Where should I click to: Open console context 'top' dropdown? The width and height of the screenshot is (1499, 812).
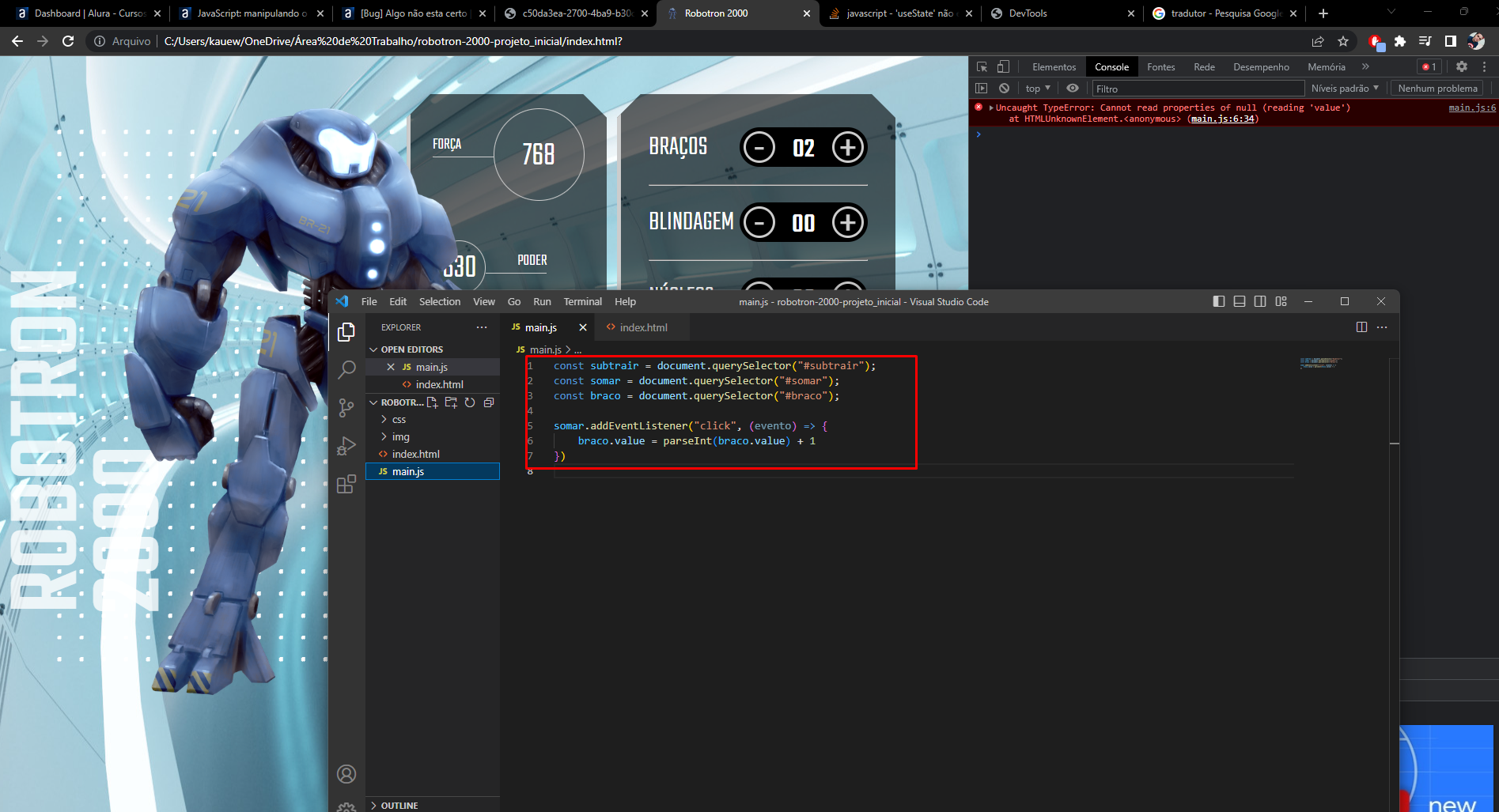click(1038, 89)
